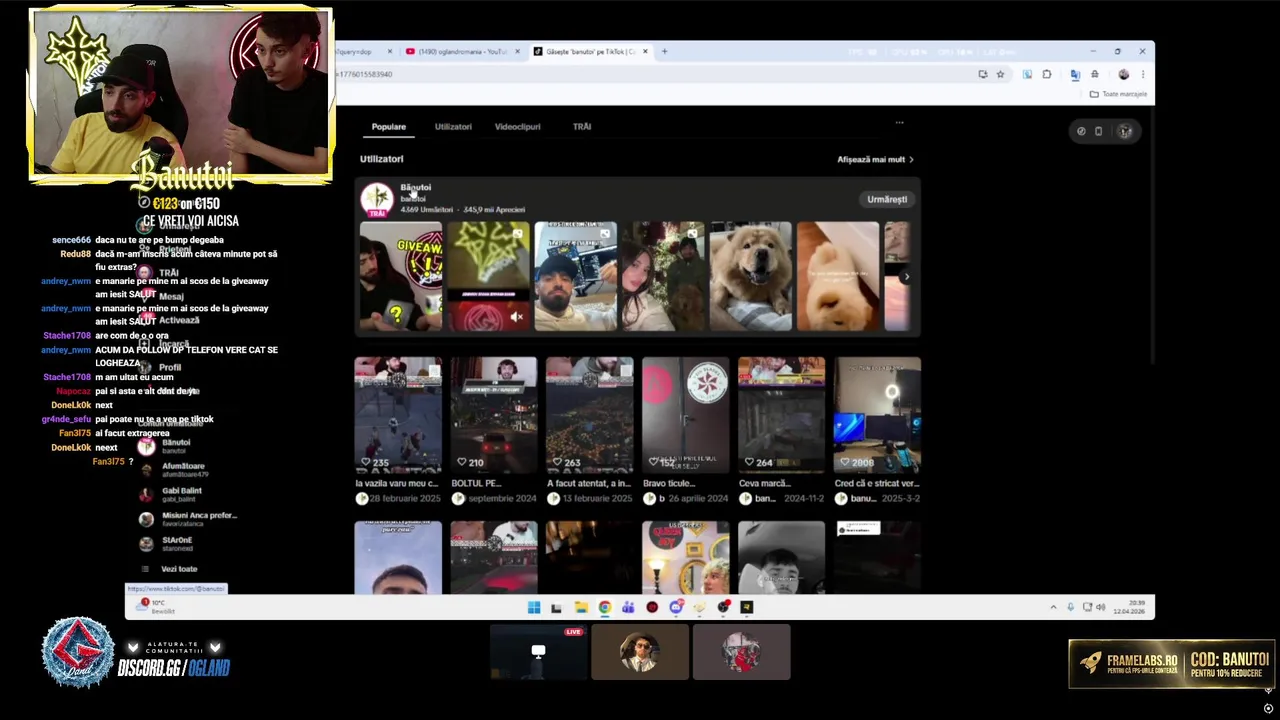Open a new browser tab
Image resolution: width=1280 pixels, height=720 pixels.
click(x=664, y=52)
